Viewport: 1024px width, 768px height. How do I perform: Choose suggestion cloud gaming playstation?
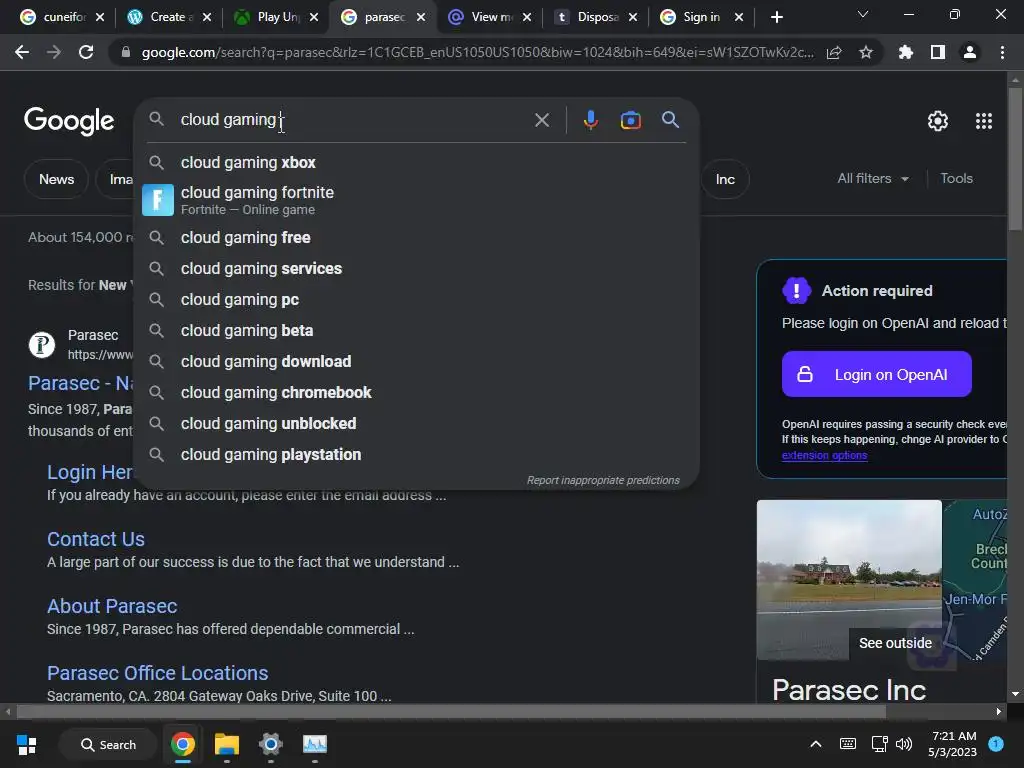coord(417,455)
